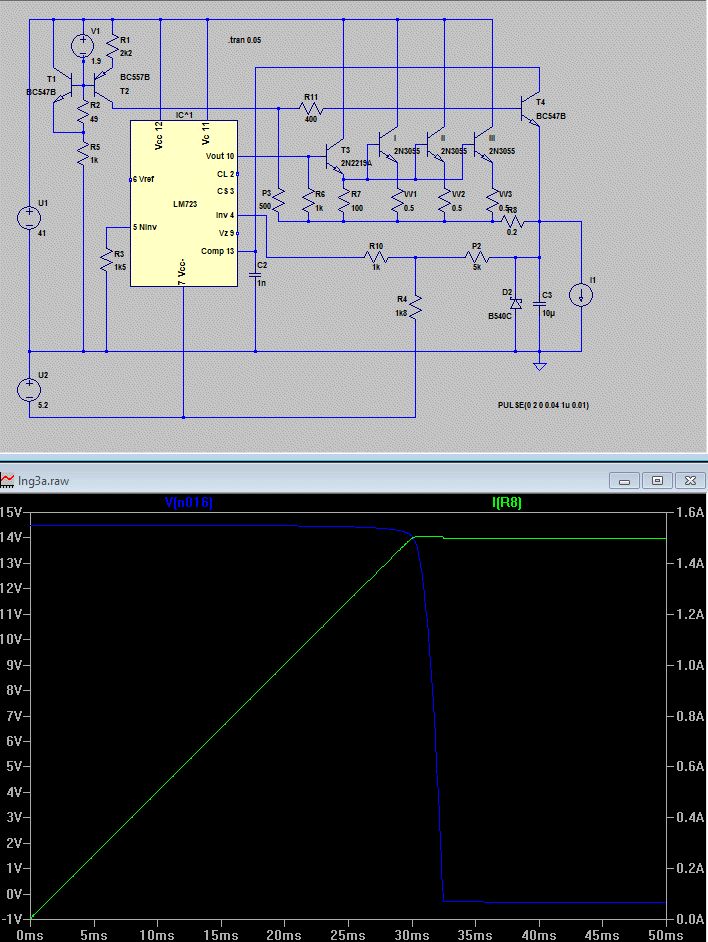Click the BC557B transistor label
This screenshot has width=708, height=942.
coord(135,77)
